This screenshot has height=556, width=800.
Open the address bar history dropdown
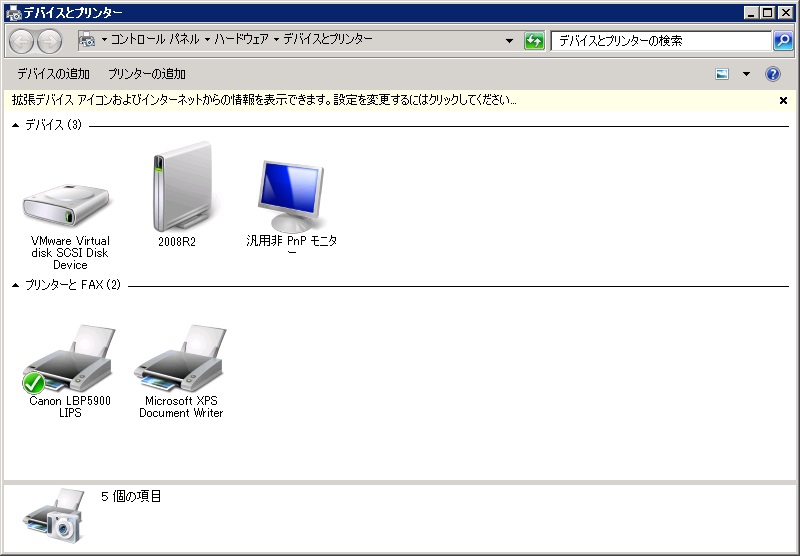point(509,41)
